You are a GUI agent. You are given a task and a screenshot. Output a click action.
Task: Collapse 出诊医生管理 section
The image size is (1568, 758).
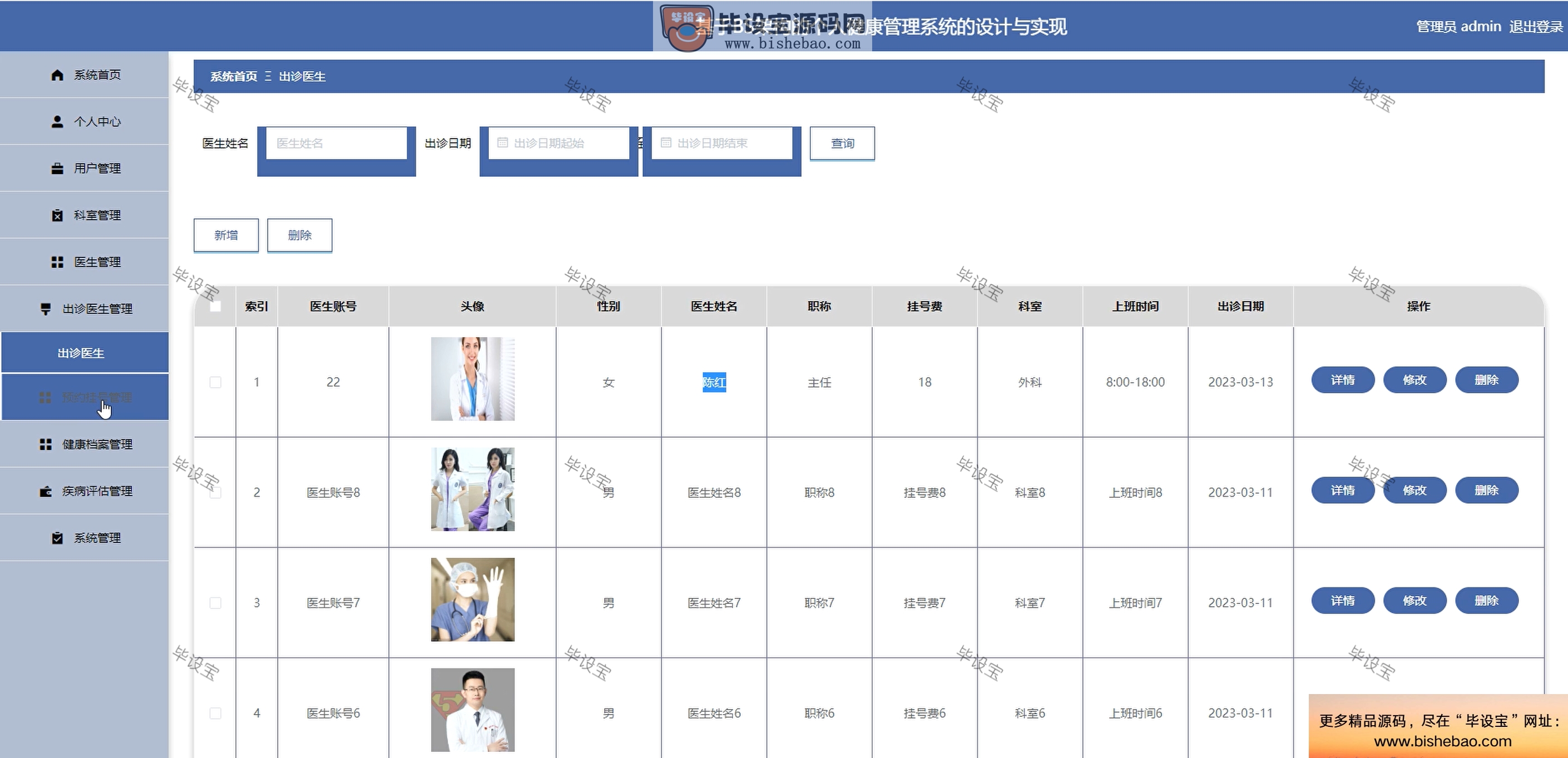click(x=85, y=309)
